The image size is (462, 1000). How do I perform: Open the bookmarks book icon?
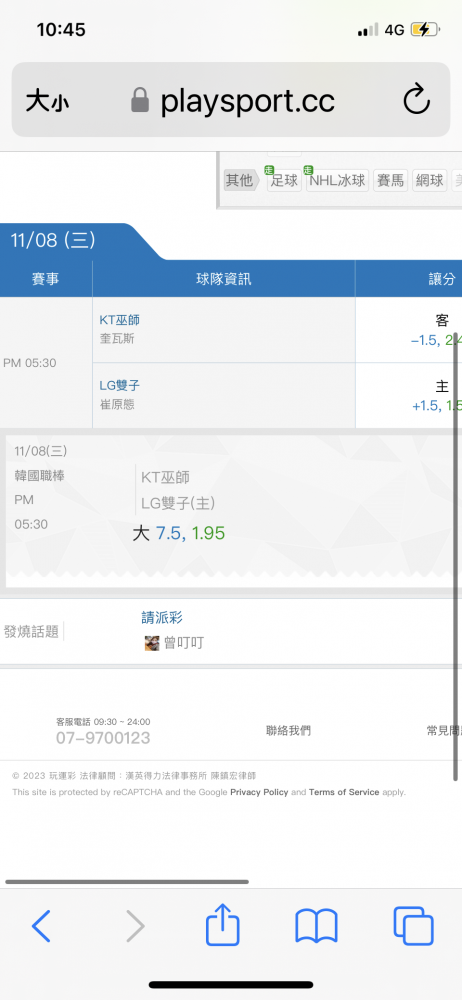[x=317, y=926]
